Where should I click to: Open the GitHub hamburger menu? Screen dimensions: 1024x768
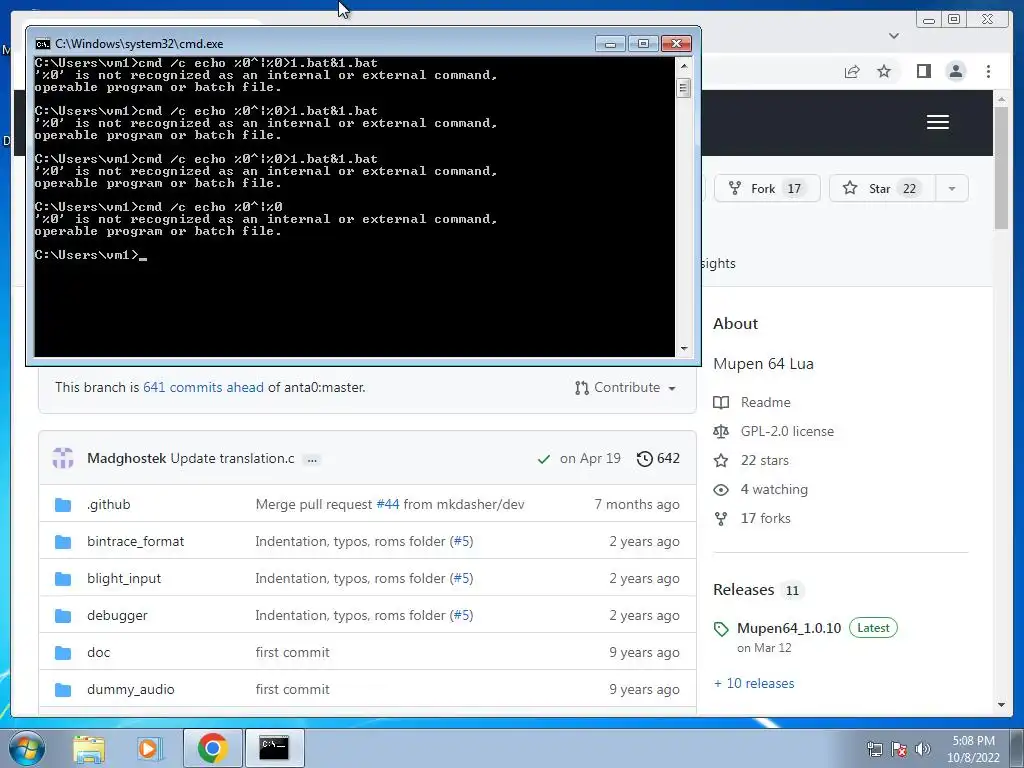938,122
